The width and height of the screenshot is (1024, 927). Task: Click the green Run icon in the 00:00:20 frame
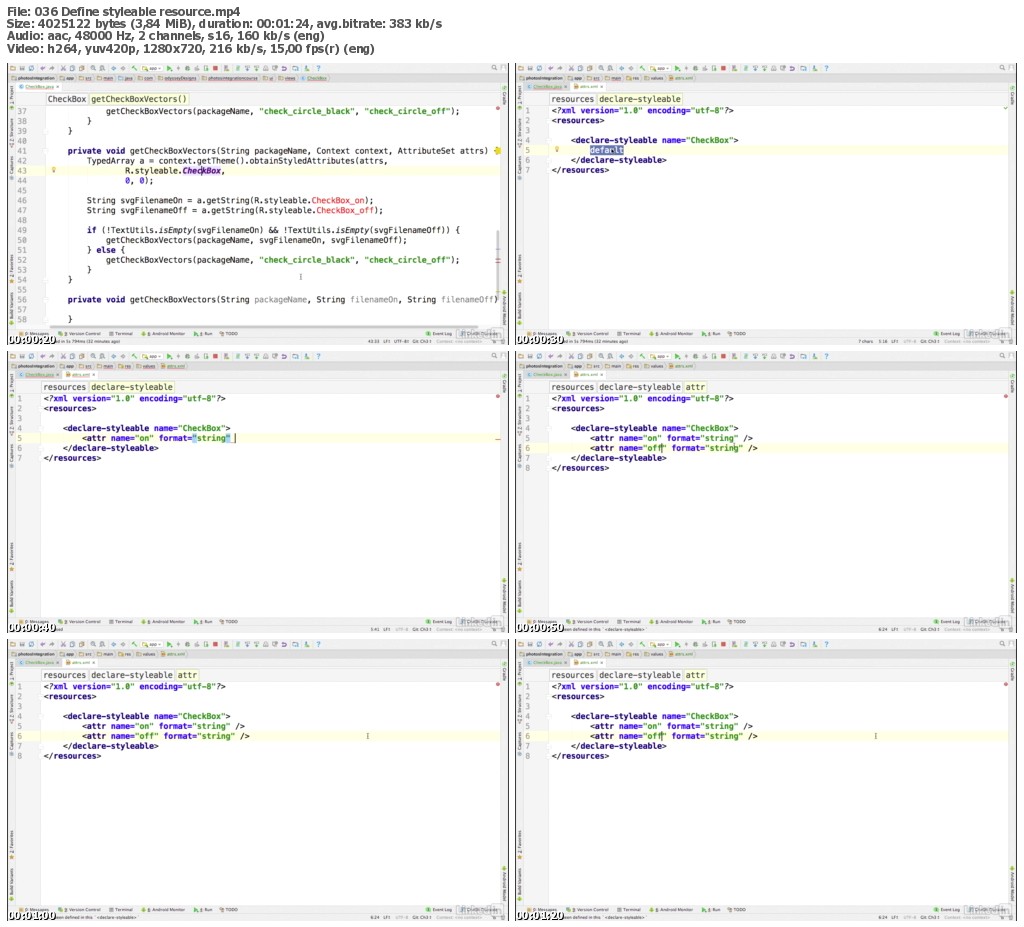coord(170,68)
